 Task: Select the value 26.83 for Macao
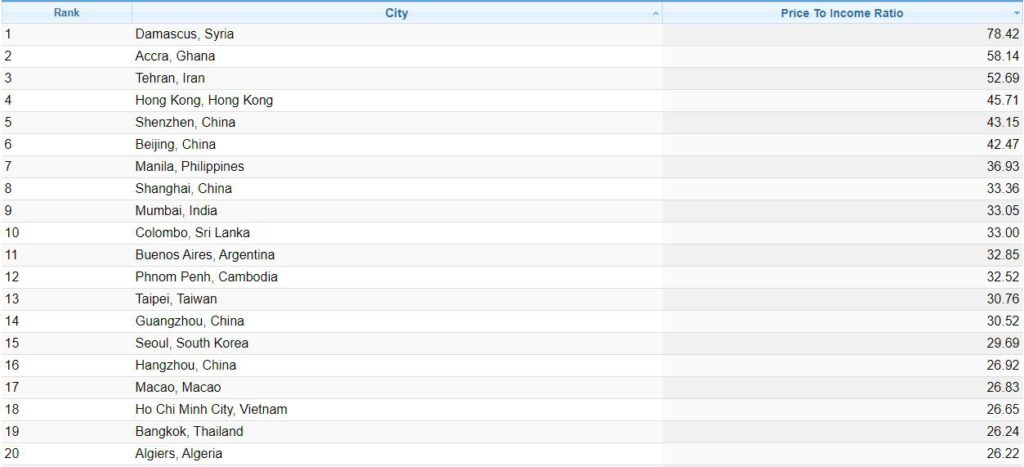tap(1002, 387)
